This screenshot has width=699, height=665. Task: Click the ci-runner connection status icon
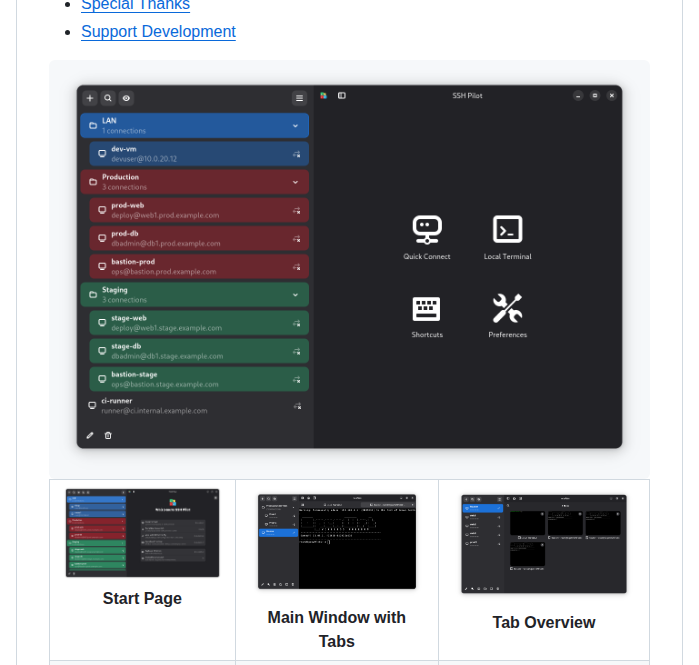[x=297, y=406]
